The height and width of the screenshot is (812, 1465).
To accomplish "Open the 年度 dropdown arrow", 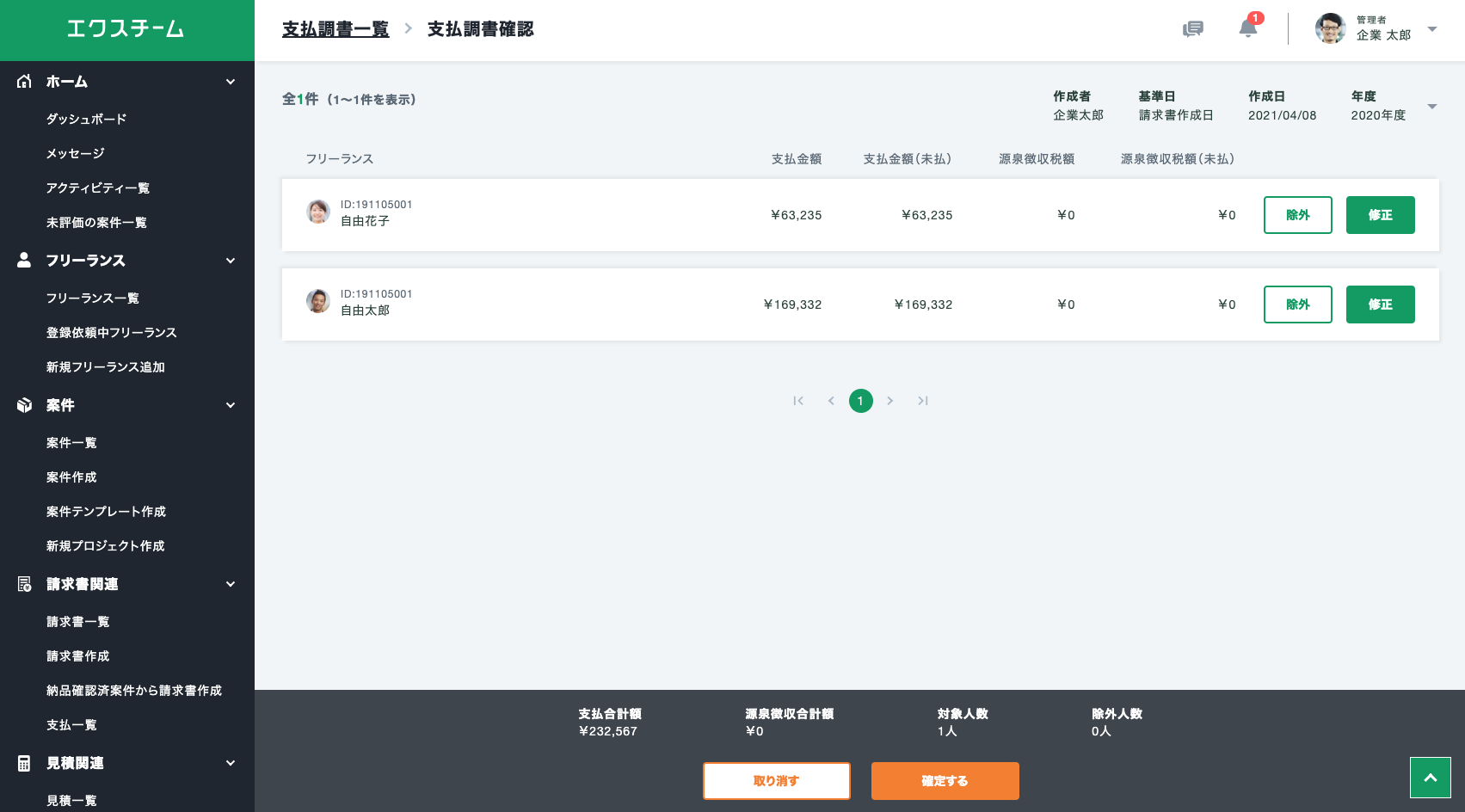I will (x=1432, y=107).
